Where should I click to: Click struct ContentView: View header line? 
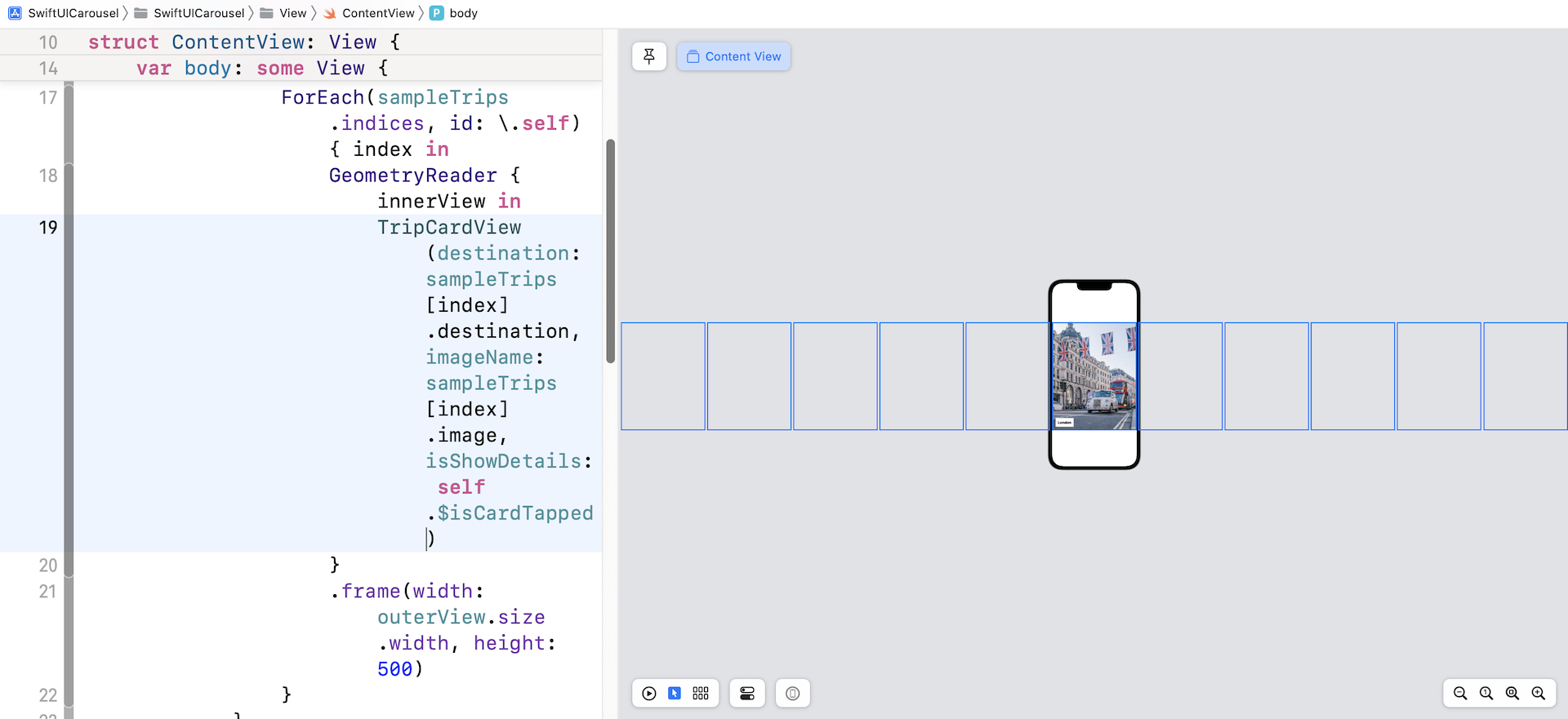[244, 42]
